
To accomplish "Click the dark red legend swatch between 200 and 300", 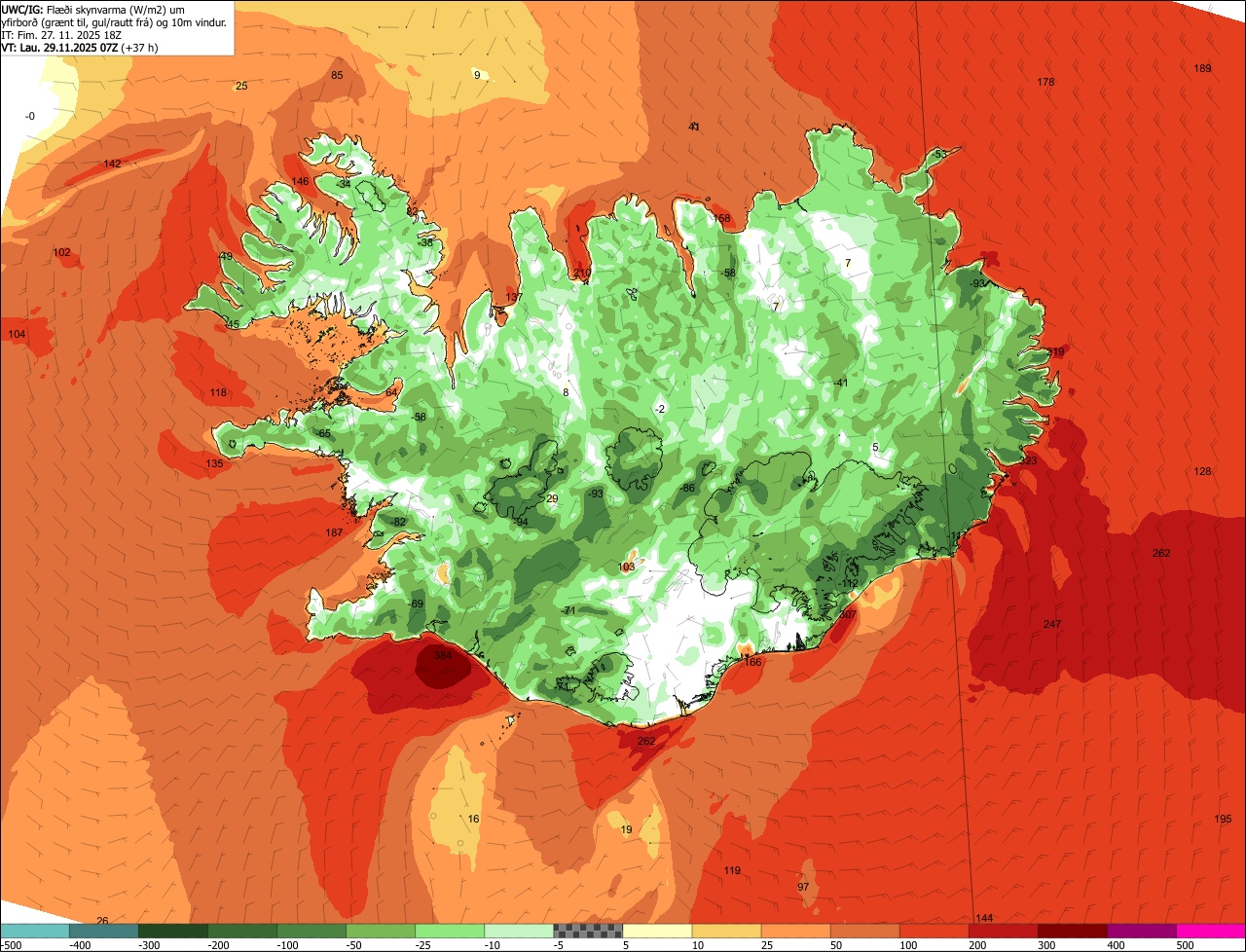I will [x=1004, y=932].
